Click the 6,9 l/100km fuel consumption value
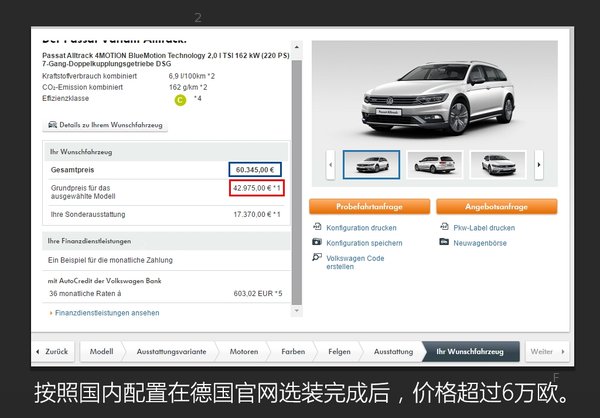 192,76
